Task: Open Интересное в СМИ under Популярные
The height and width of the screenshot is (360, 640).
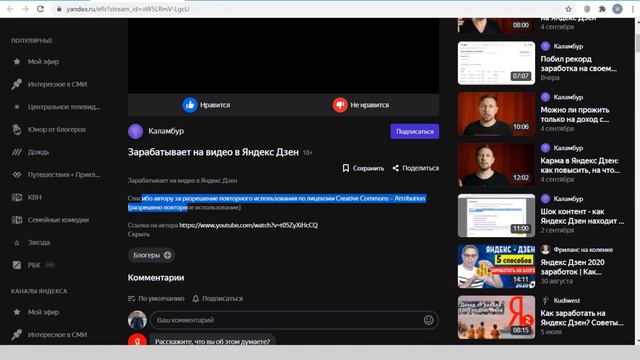Action: (x=58, y=84)
